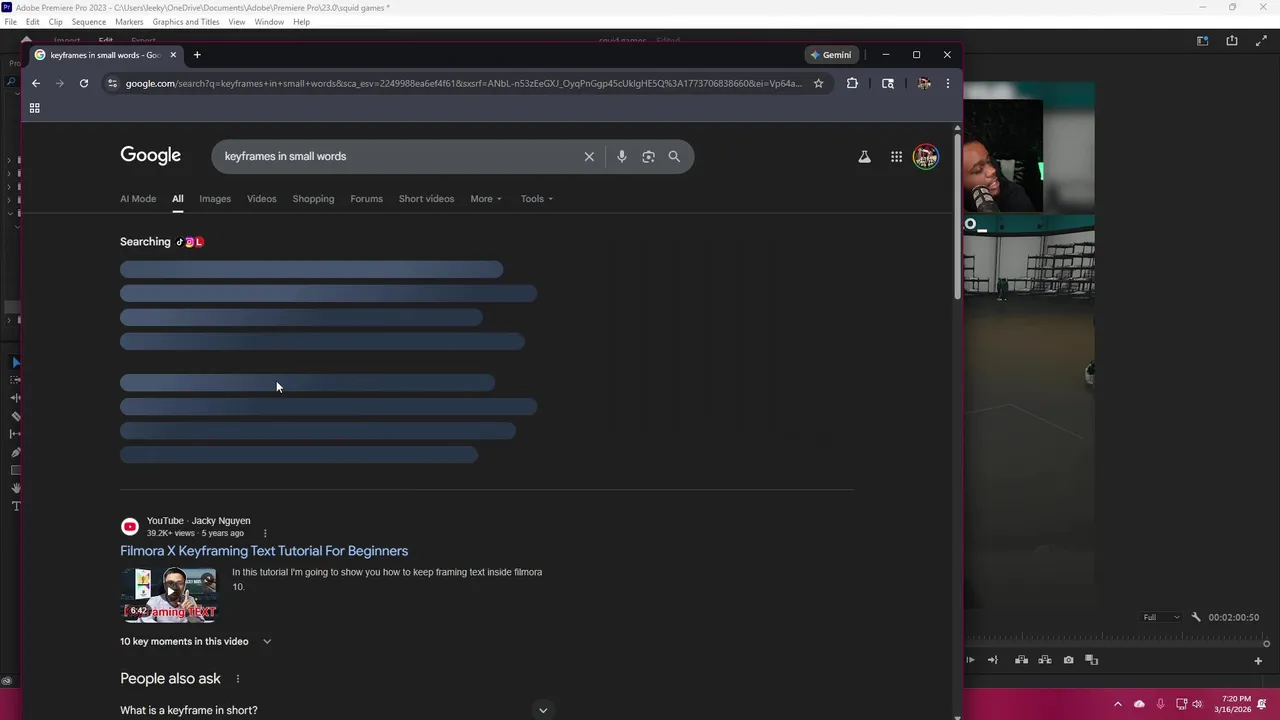Switch to AI Mode tab
The image size is (1280, 720).
point(138,198)
